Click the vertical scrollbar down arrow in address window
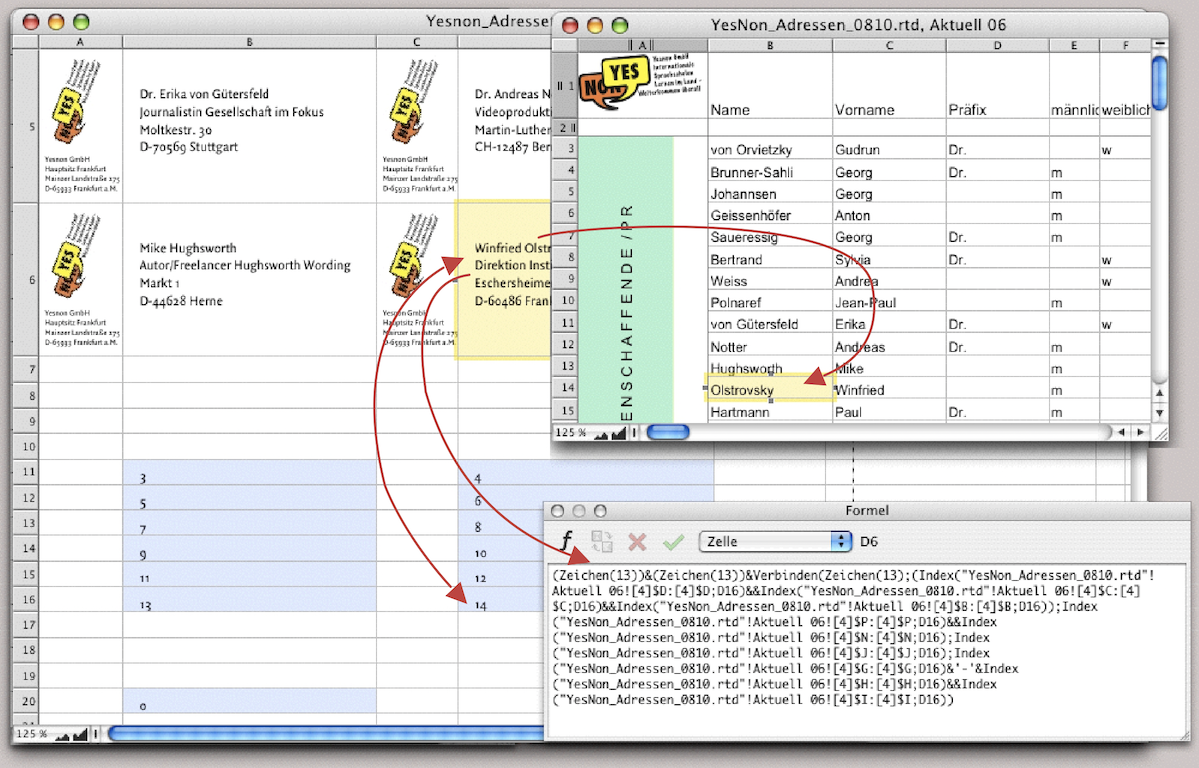 pos(1160,412)
